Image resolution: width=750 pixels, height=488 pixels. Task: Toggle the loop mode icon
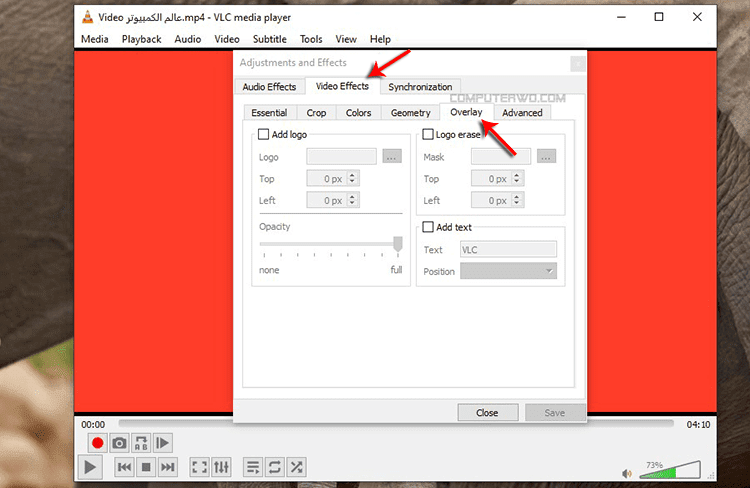pos(275,467)
